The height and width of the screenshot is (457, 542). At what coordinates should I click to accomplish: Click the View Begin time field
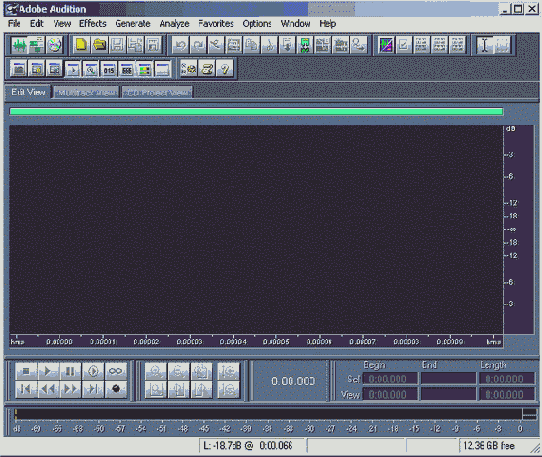[390, 394]
